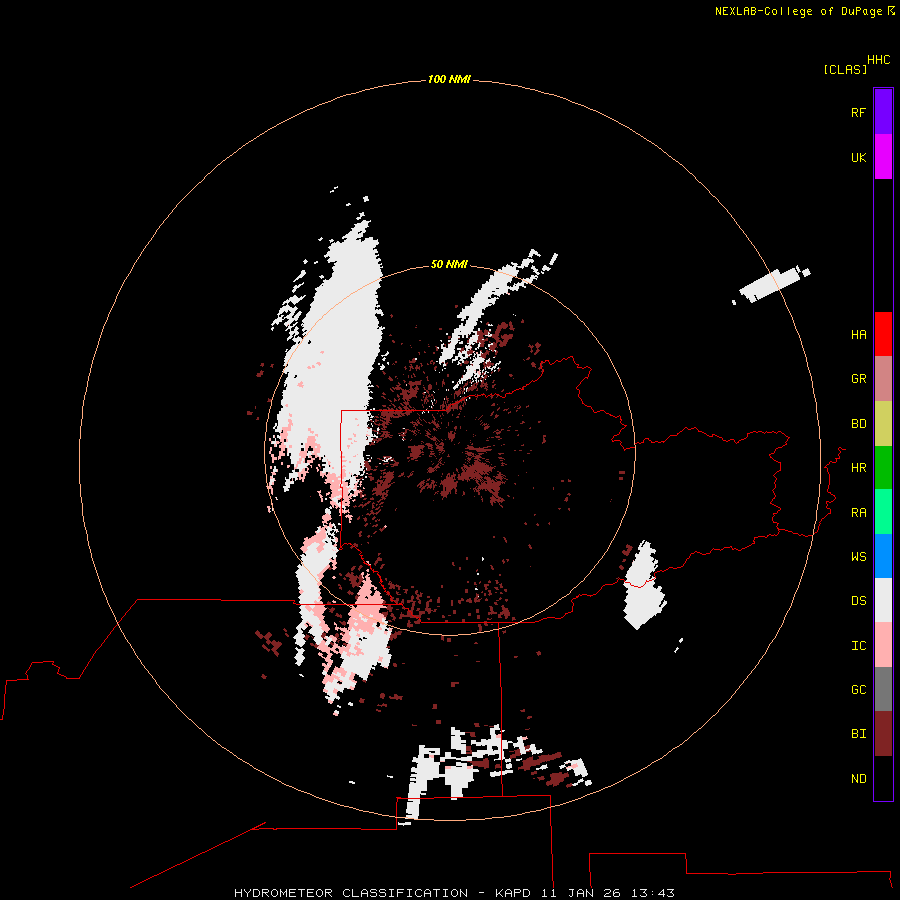Click the RF legend label
The width and height of the screenshot is (900, 900).
click(859, 112)
